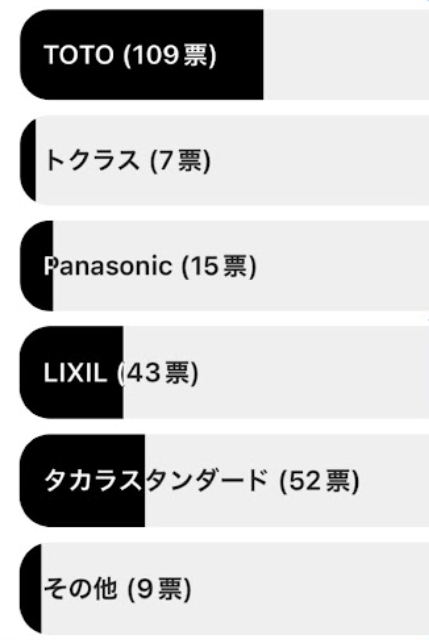Click the 52票 vote count text
429x640 pixels.
click(319, 481)
